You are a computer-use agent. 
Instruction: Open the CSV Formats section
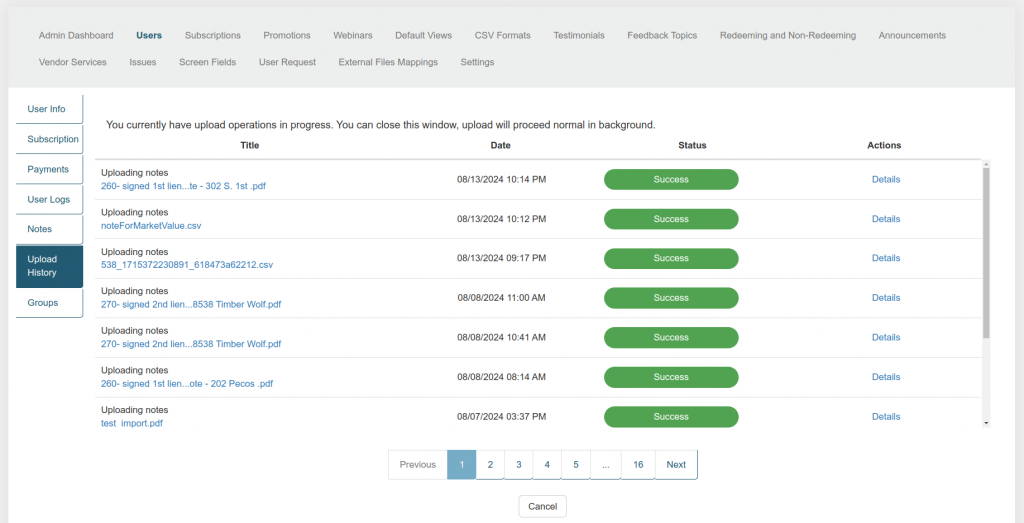point(503,35)
